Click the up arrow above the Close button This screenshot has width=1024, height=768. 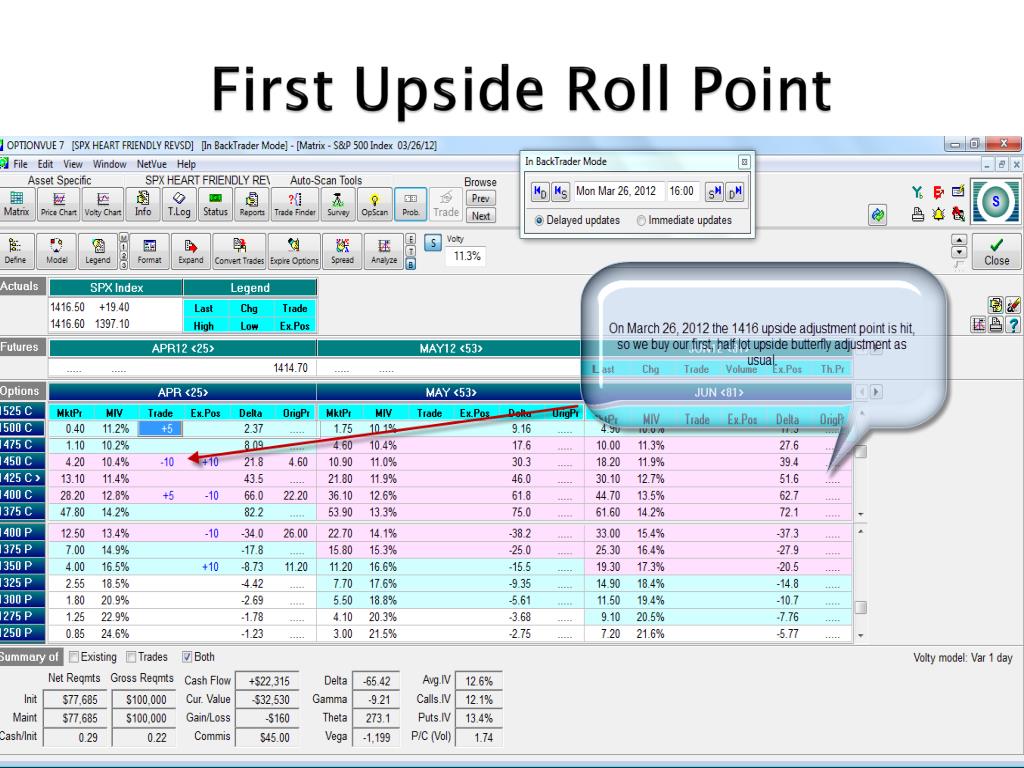pyautogui.click(x=959, y=240)
